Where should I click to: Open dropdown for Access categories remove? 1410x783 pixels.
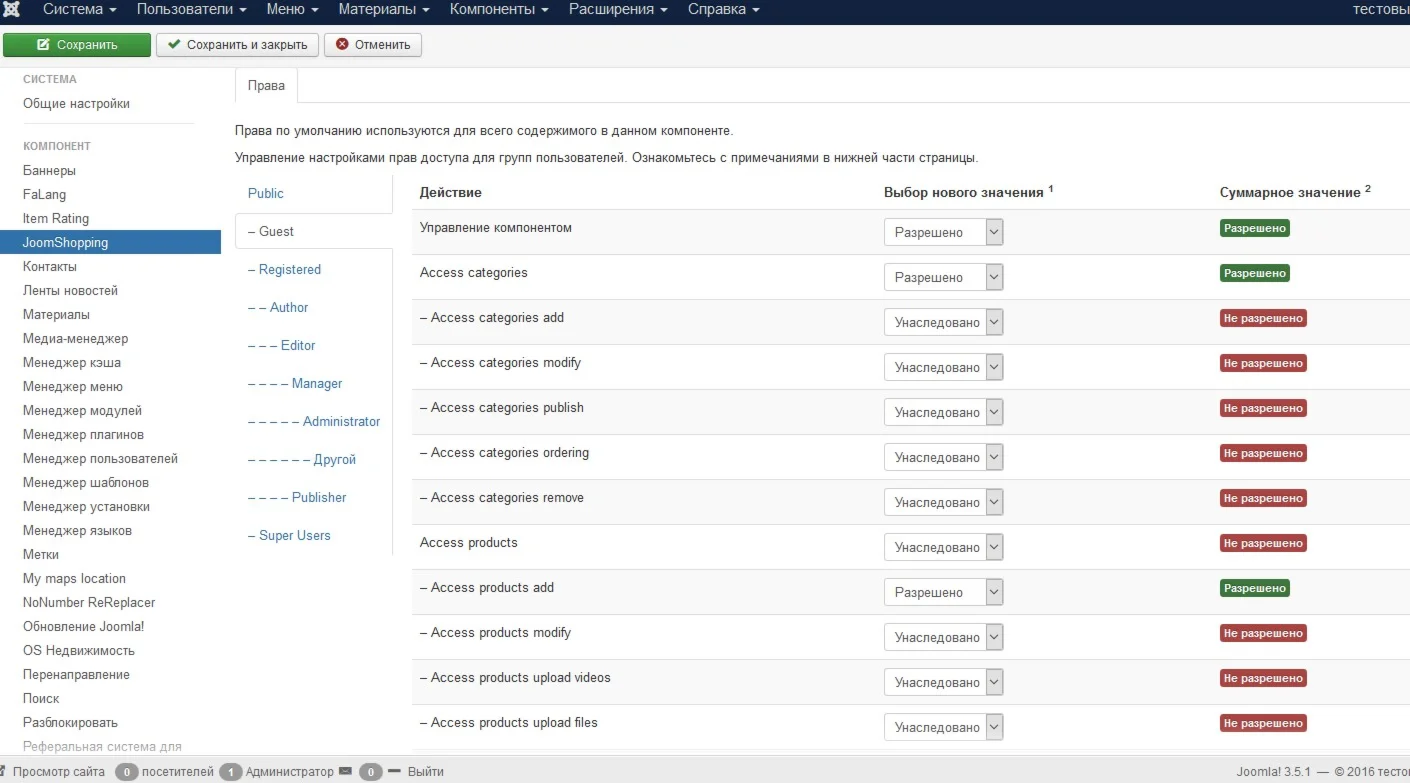click(x=943, y=502)
